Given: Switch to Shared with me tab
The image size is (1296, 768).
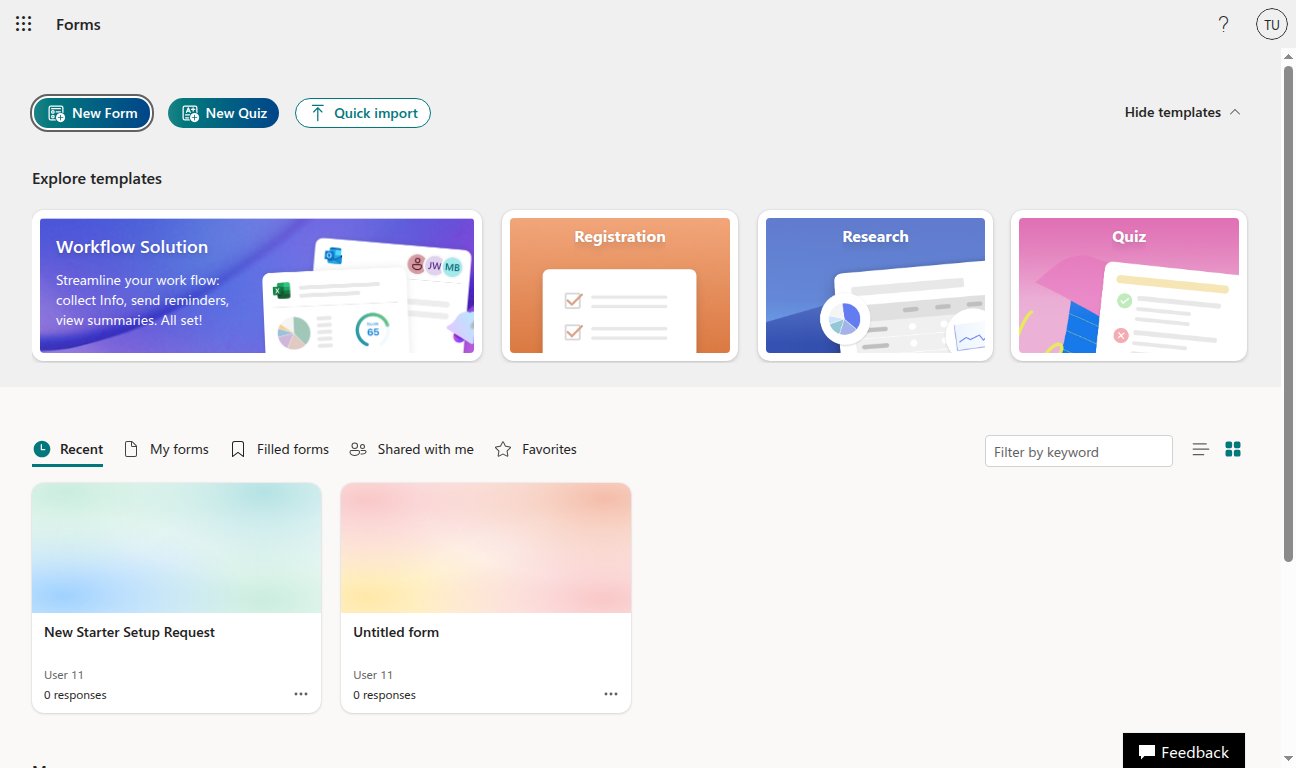Looking at the screenshot, I should (x=412, y=450).
